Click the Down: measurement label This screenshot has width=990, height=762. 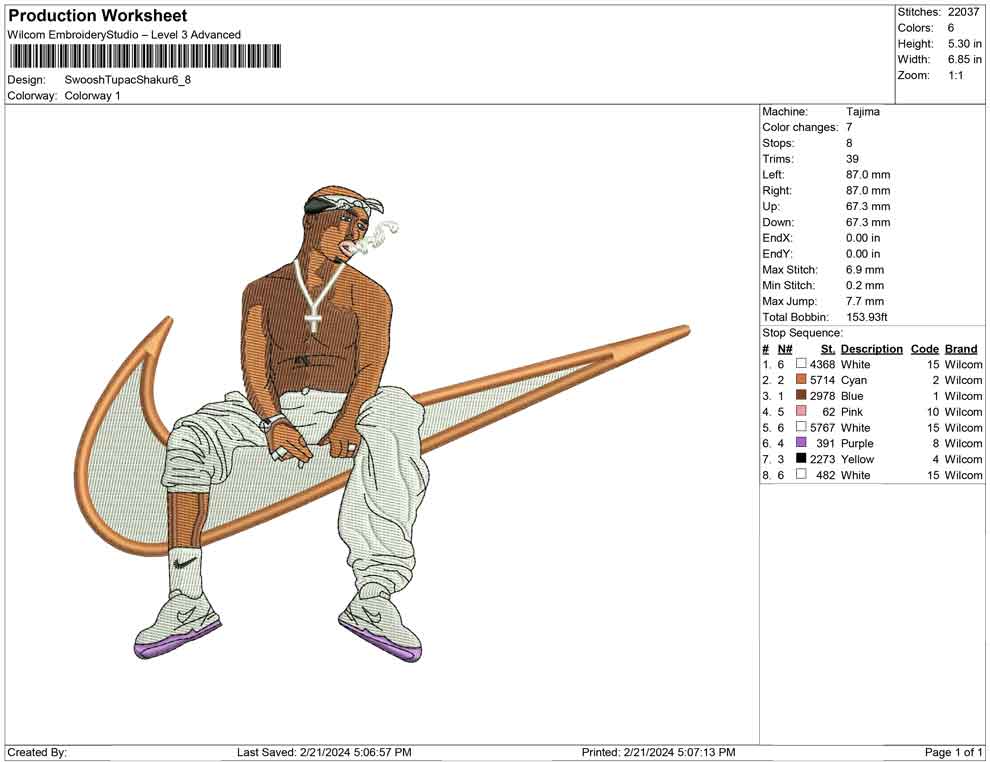coord(778,222)
